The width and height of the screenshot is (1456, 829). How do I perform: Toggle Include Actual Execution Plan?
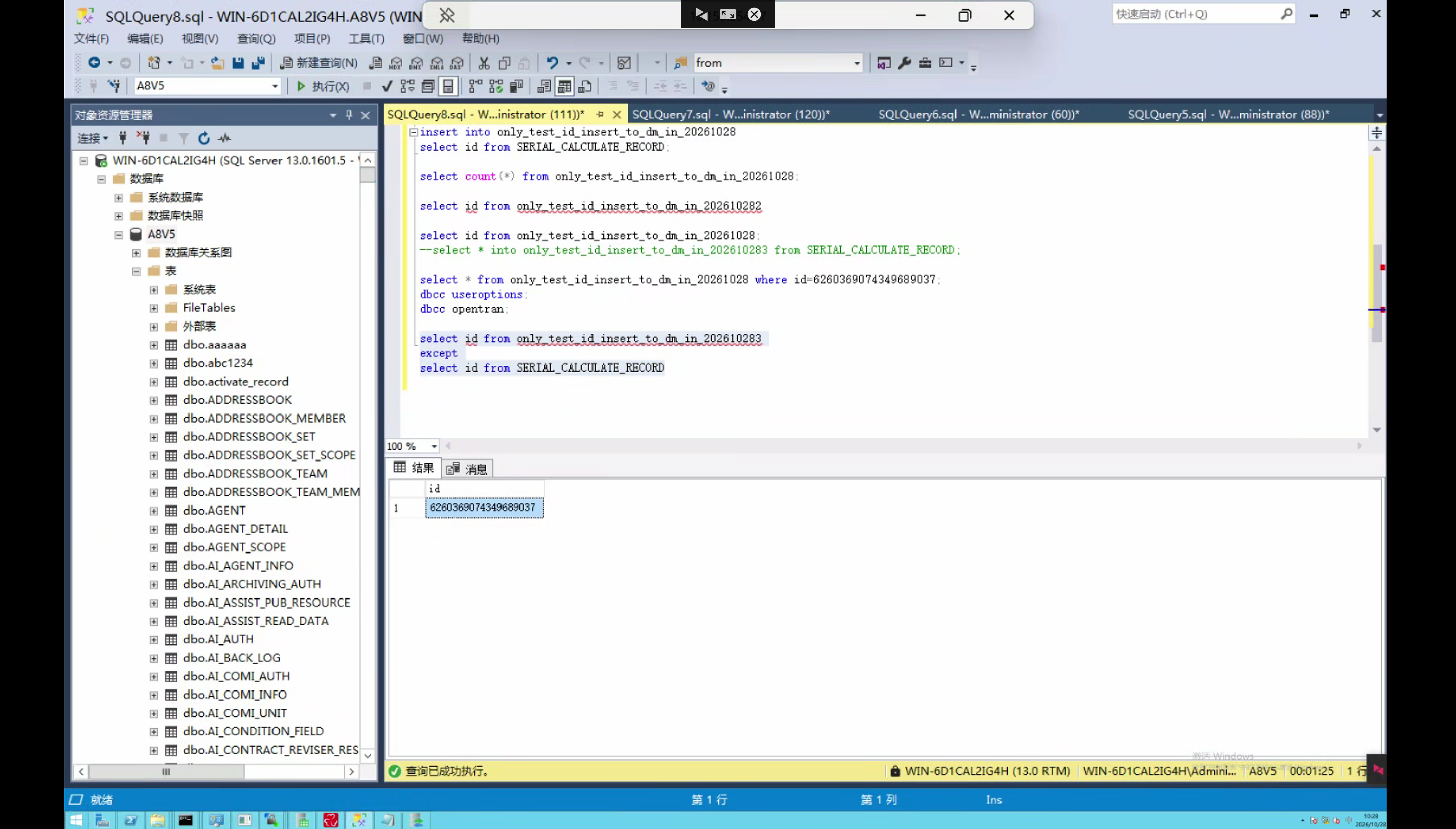(x=475, y=86)
